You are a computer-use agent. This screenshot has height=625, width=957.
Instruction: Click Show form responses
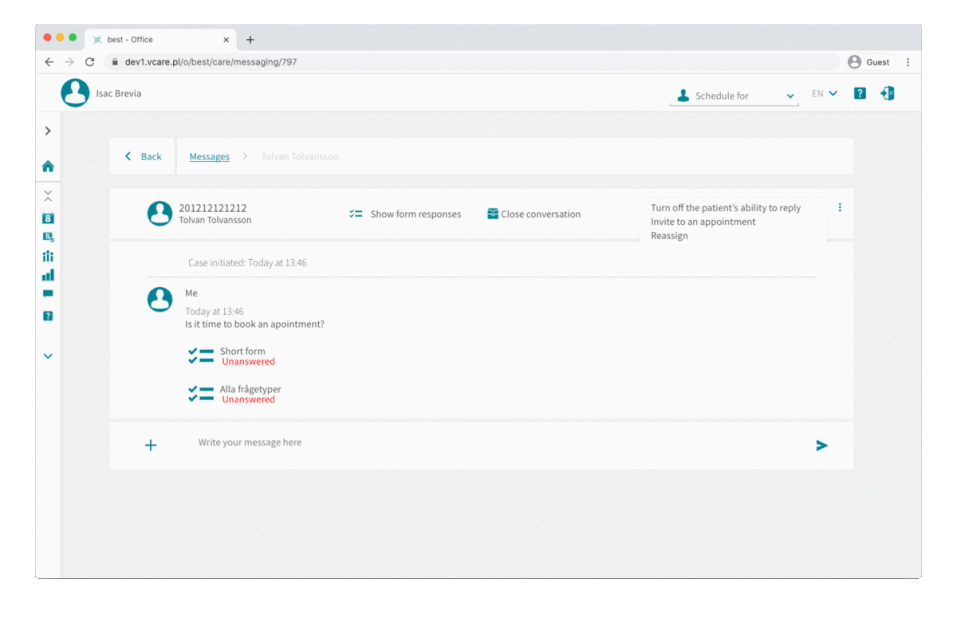(x=405, y=214)
